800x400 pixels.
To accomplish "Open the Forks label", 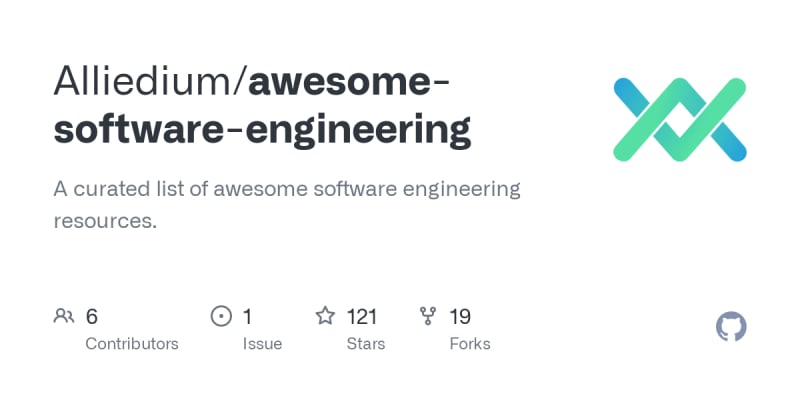I will point(469,344).
